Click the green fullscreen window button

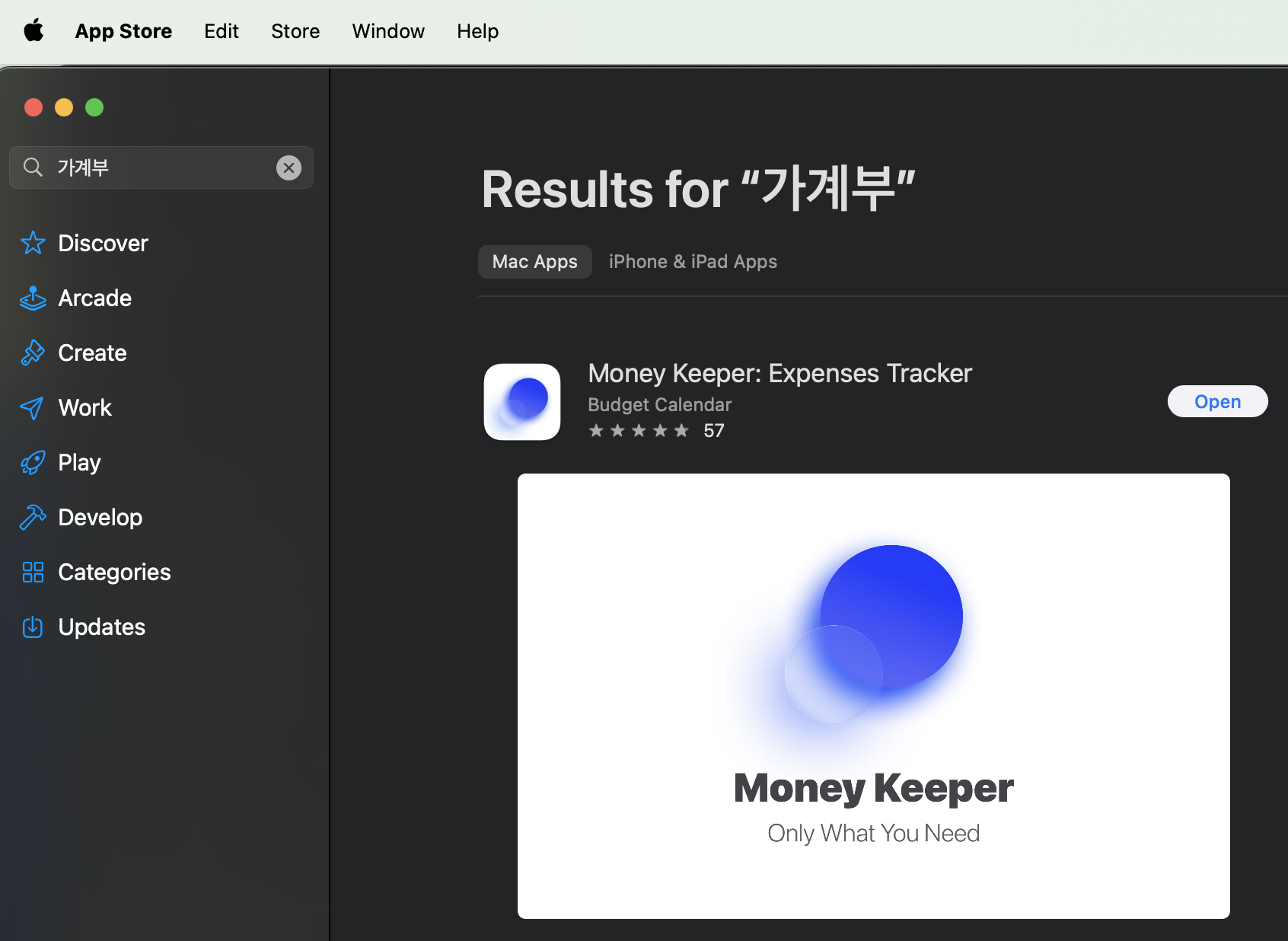(94, 107)
